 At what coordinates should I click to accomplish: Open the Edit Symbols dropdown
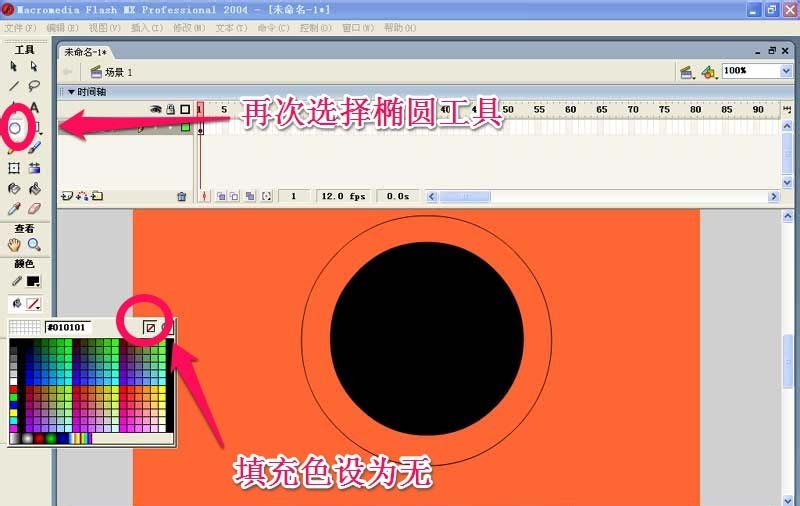point(708,72)
